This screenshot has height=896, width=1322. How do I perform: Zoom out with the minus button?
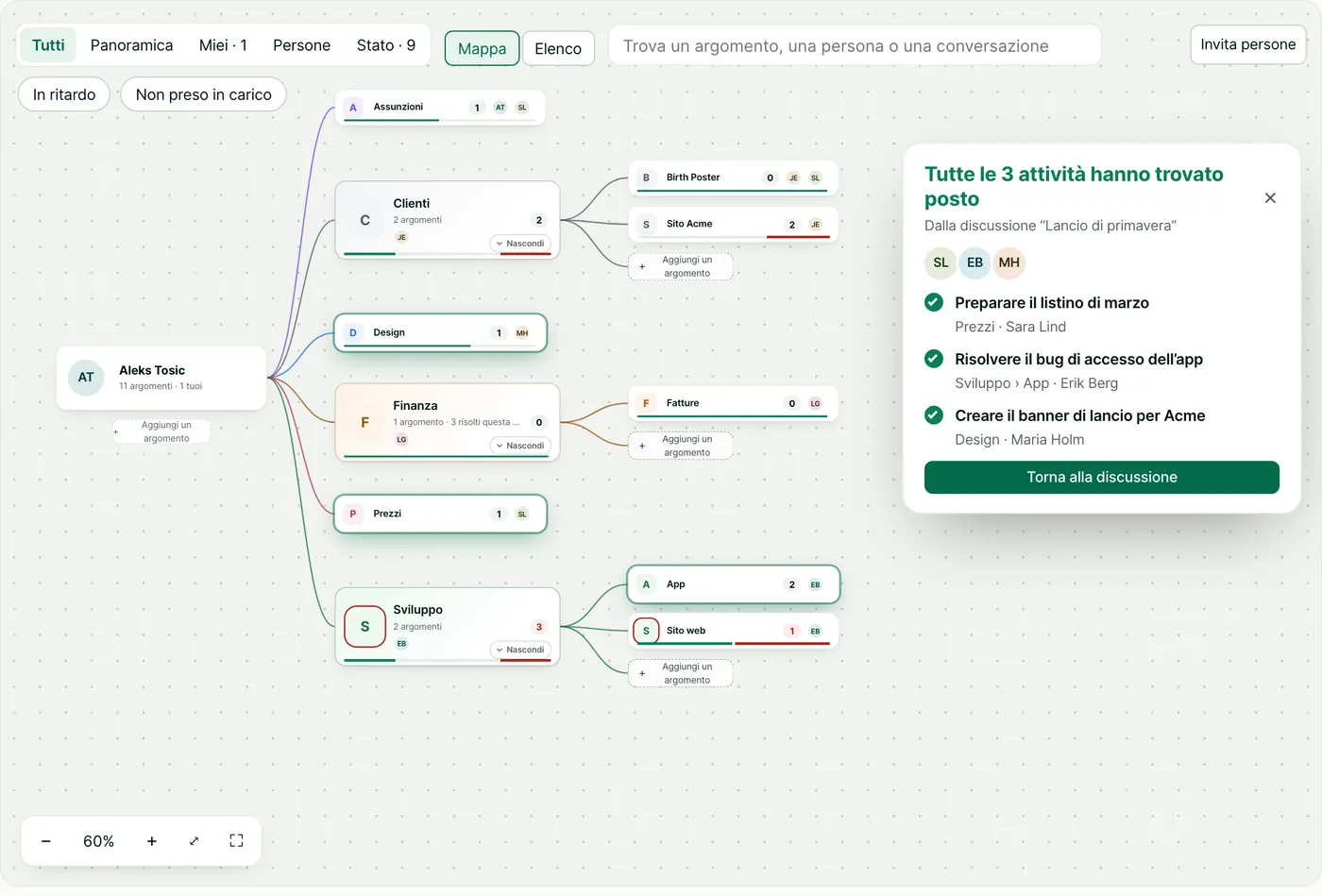pos(45,841)
